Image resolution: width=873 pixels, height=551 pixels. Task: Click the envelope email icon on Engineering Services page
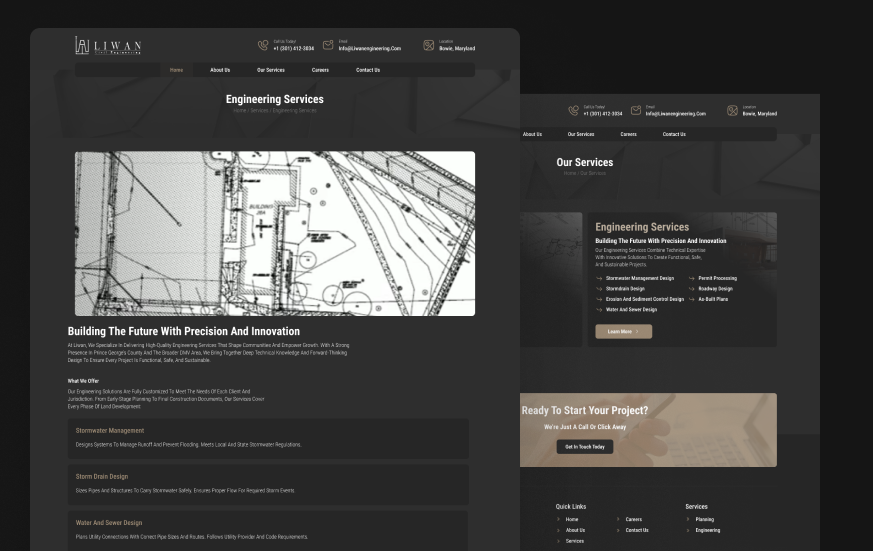328,45
